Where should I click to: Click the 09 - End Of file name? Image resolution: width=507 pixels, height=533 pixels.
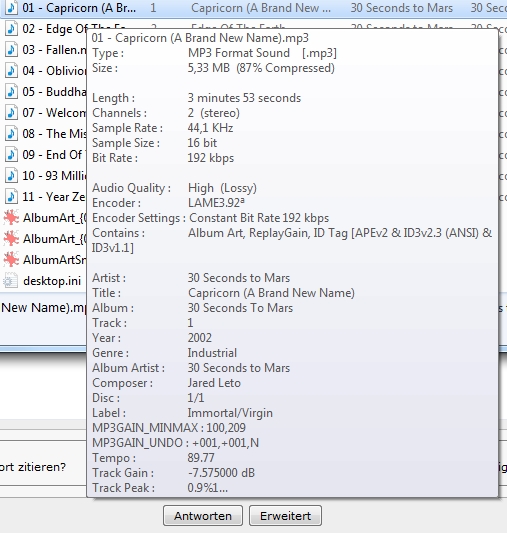pos(53,155)
